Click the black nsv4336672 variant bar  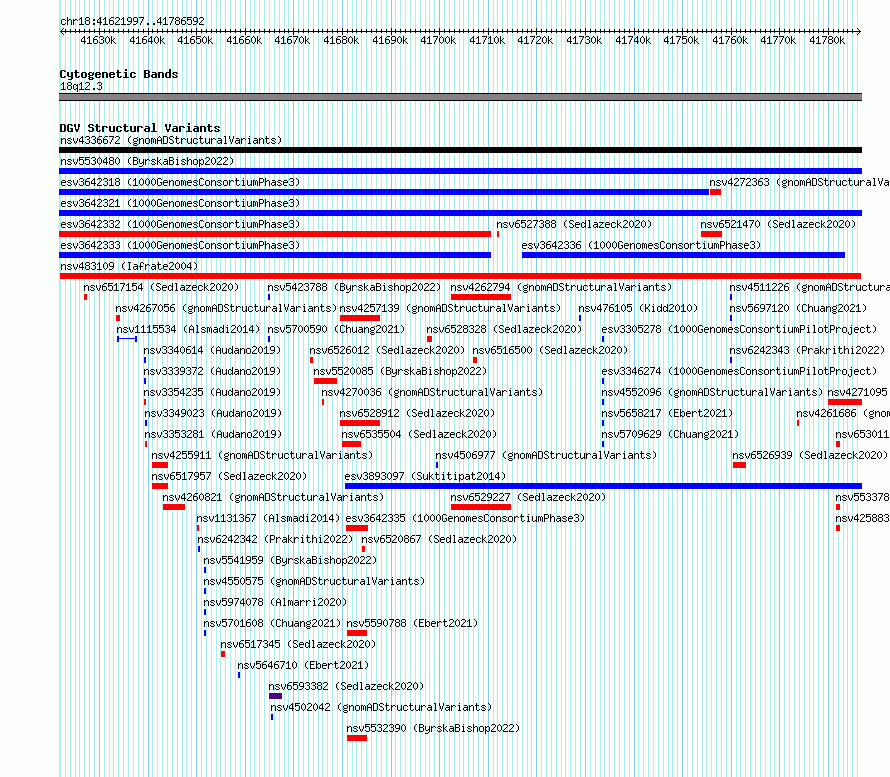pyautogui.click(x=460, y=150)
